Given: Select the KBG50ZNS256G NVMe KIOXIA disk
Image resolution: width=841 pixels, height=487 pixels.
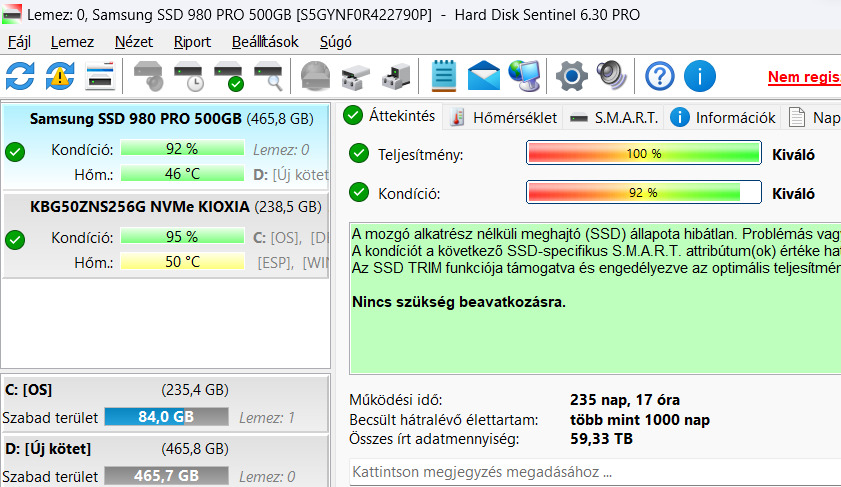Looking at the screenshot, I should [x=140, y=207].
